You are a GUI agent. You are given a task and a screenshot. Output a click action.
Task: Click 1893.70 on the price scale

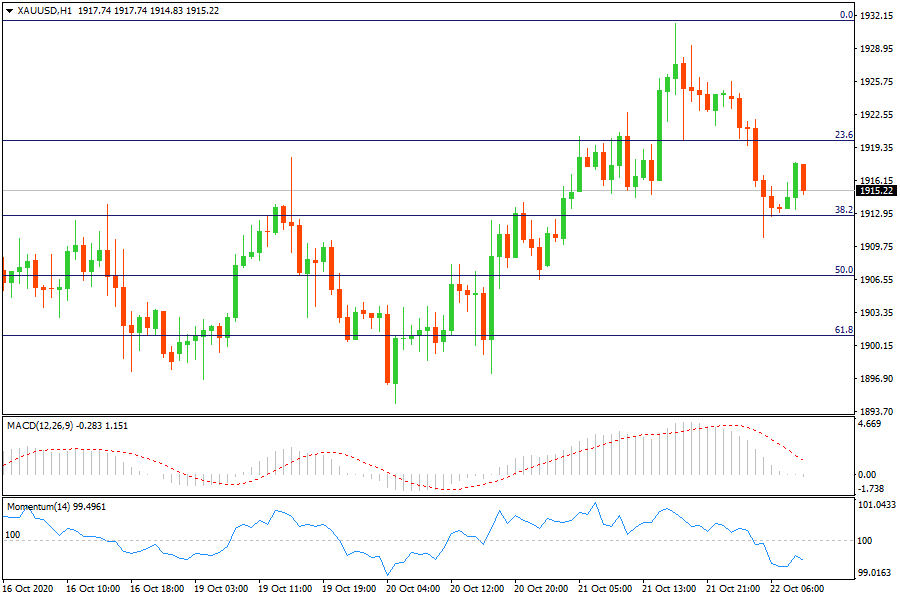click(876, 411)
